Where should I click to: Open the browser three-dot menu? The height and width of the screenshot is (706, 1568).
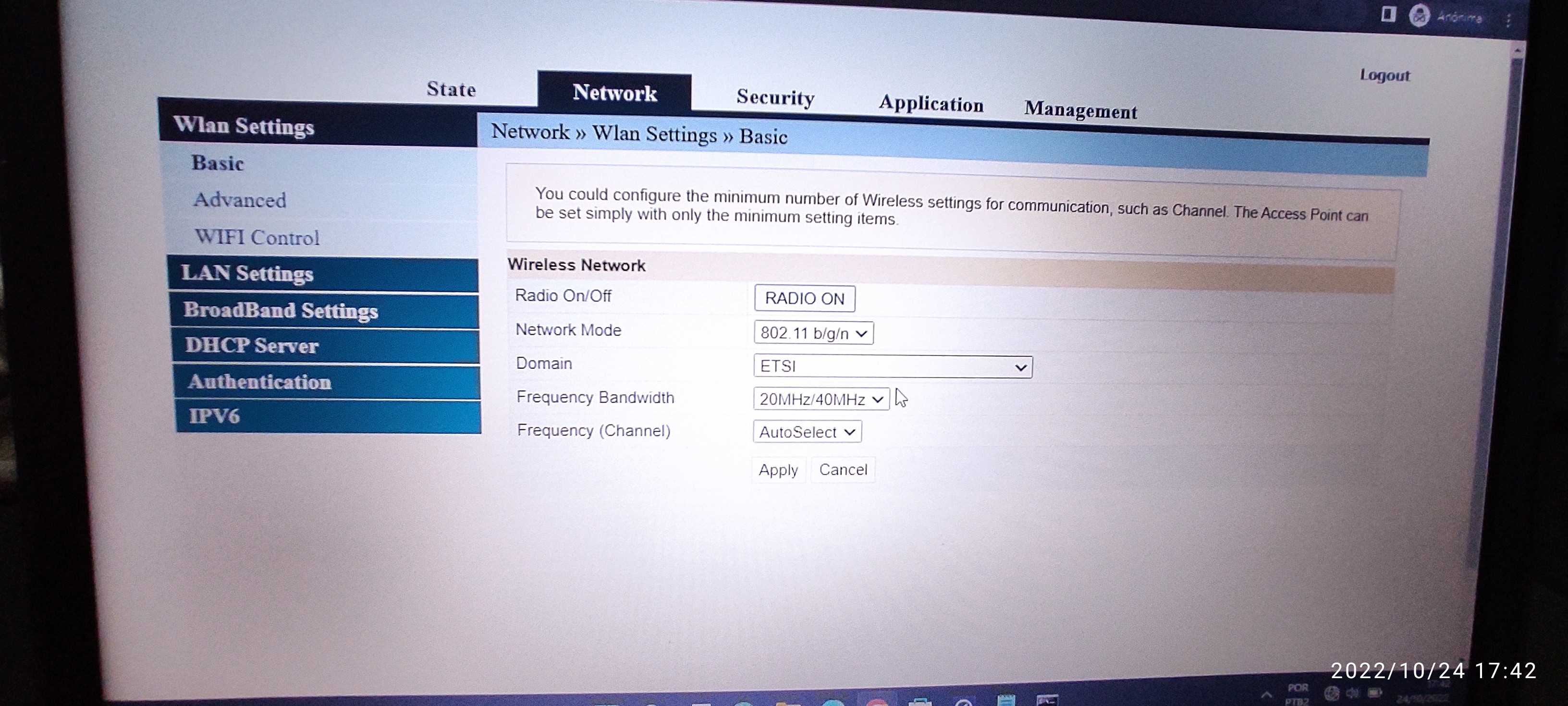1509,20
